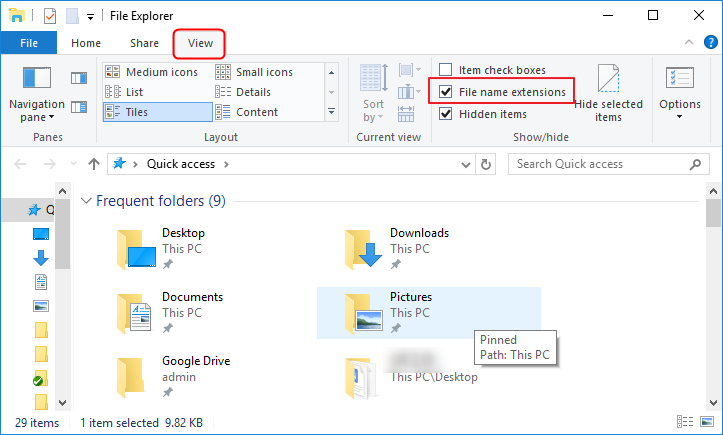
Task: Go back with the Back arrow
Action: (x=20, y=164)
